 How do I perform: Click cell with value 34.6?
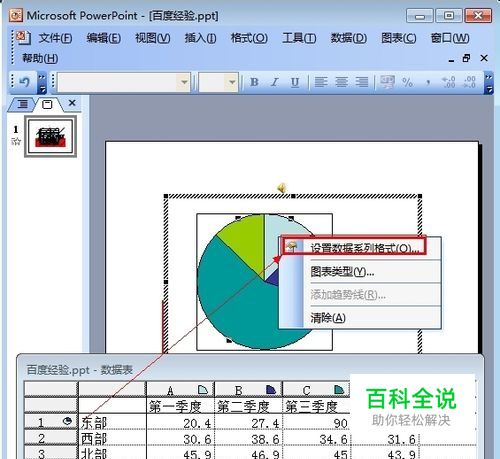[316, 438]
